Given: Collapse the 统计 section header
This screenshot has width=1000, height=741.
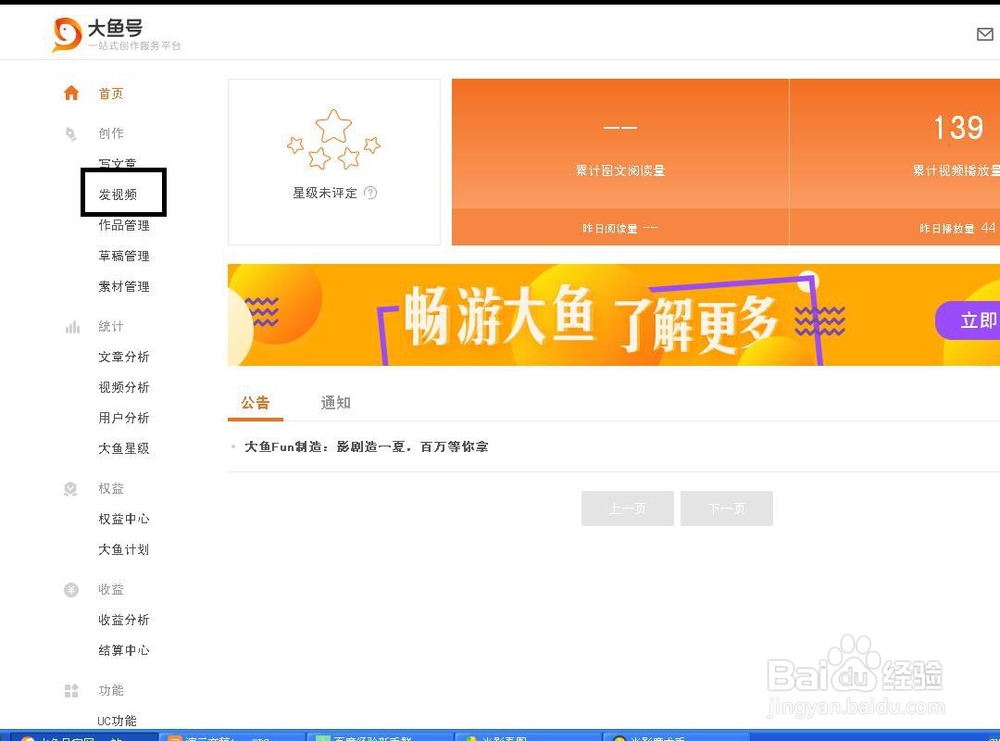Looking at the screenshot, I should (111, 326).
